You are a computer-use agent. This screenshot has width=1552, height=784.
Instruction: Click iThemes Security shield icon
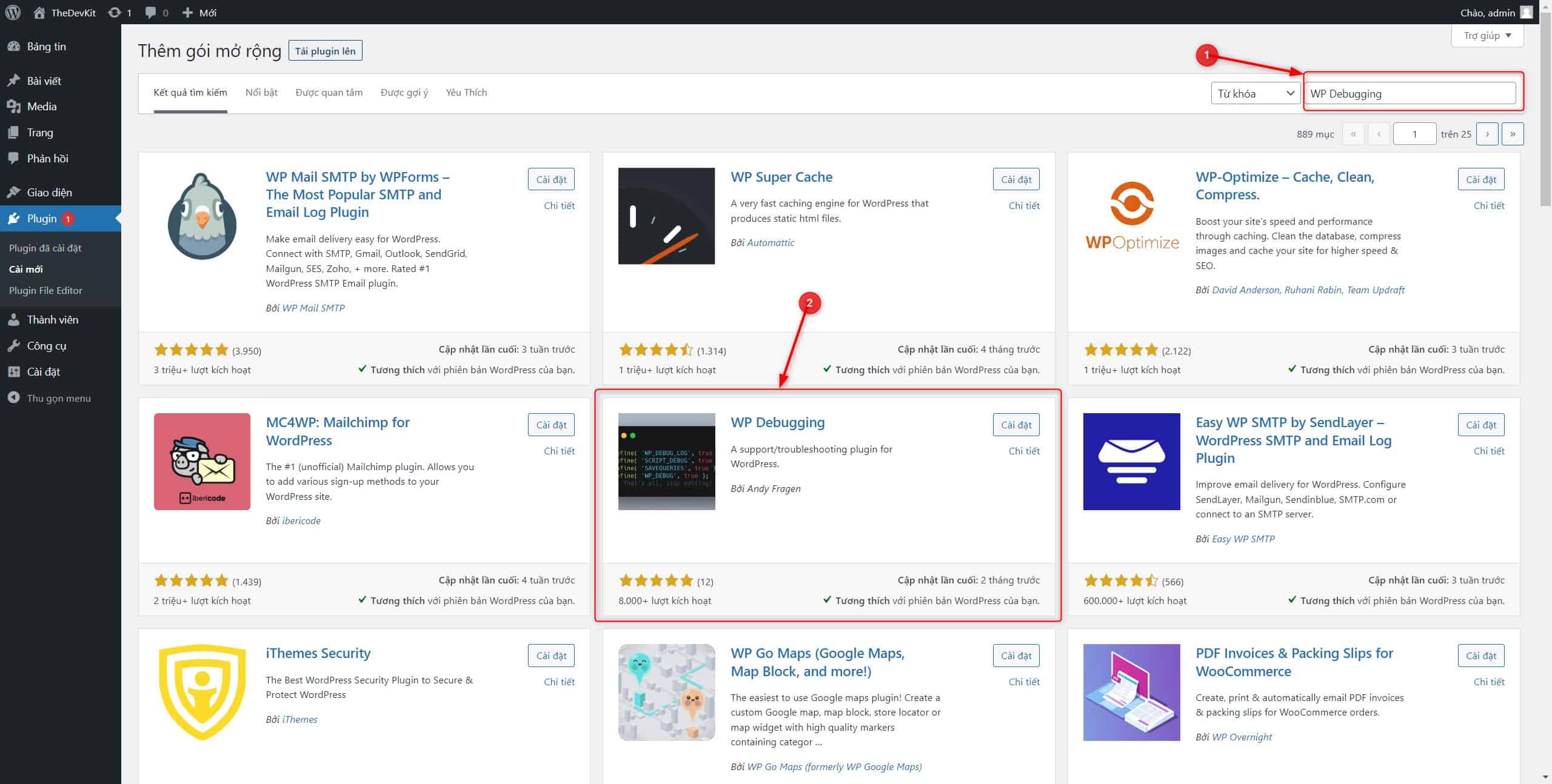click(202, 693)
